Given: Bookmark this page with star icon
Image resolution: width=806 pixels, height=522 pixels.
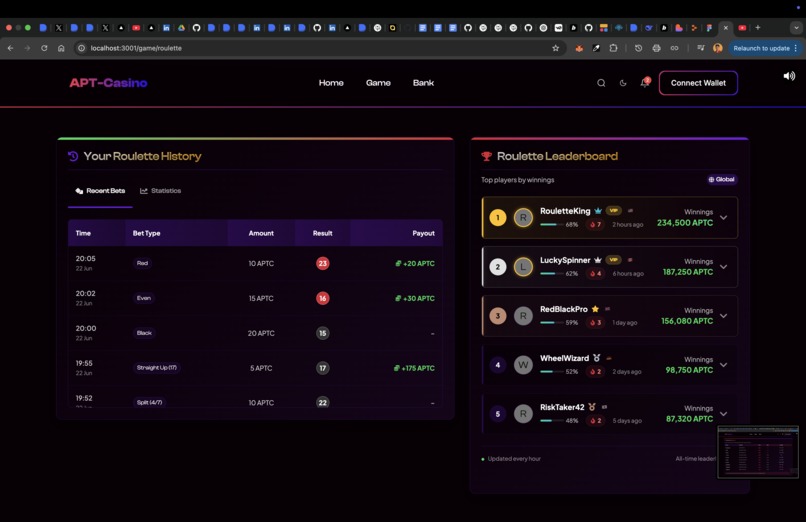Looking at the screenshot, I should coord(555,48).
